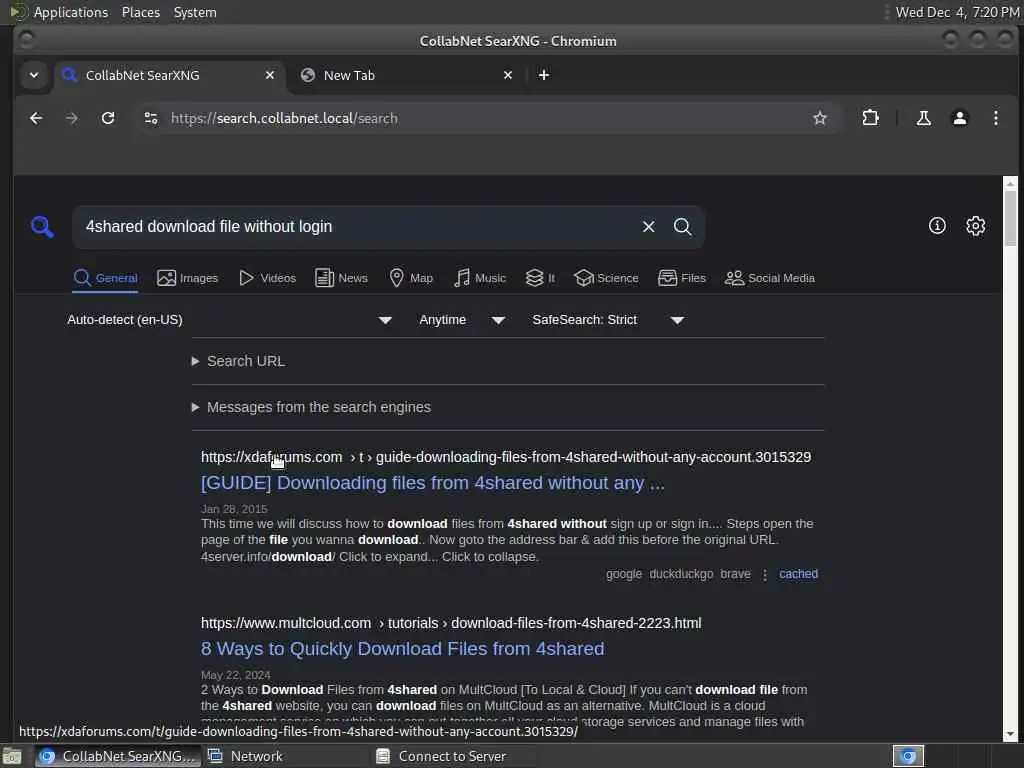The height and width of the screenshot is (768, 1024).
Task: Open the preferences gear icon
Action: 976,226
